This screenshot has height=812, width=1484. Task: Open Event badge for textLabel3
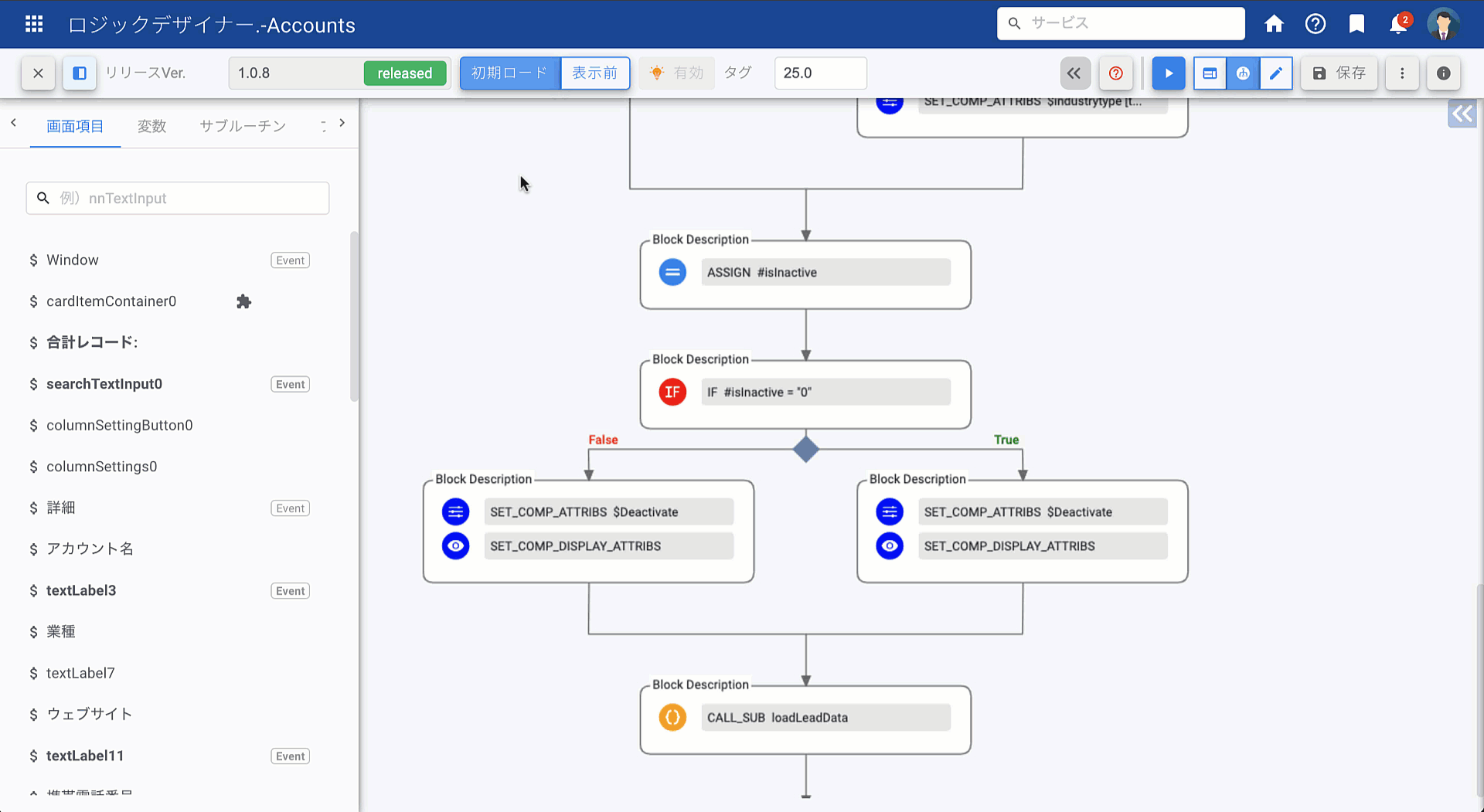291,590
